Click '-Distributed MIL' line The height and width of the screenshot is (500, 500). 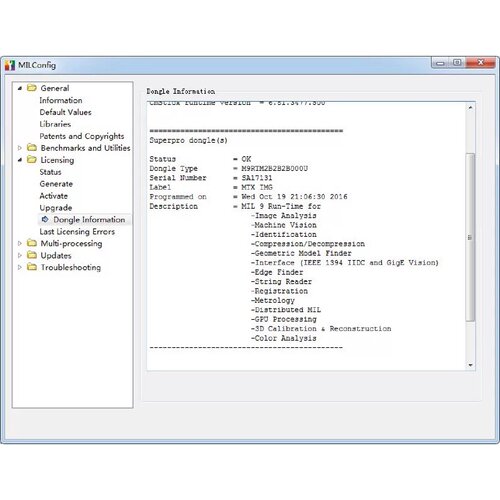286,310
